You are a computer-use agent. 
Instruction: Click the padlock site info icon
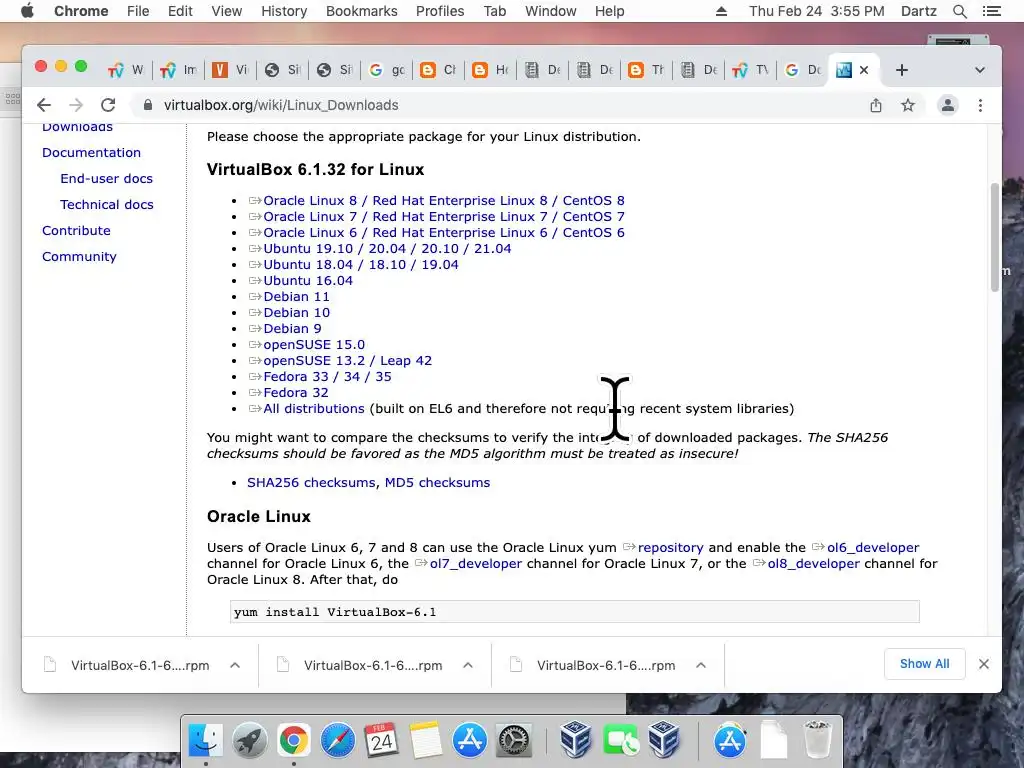point(148,105)
